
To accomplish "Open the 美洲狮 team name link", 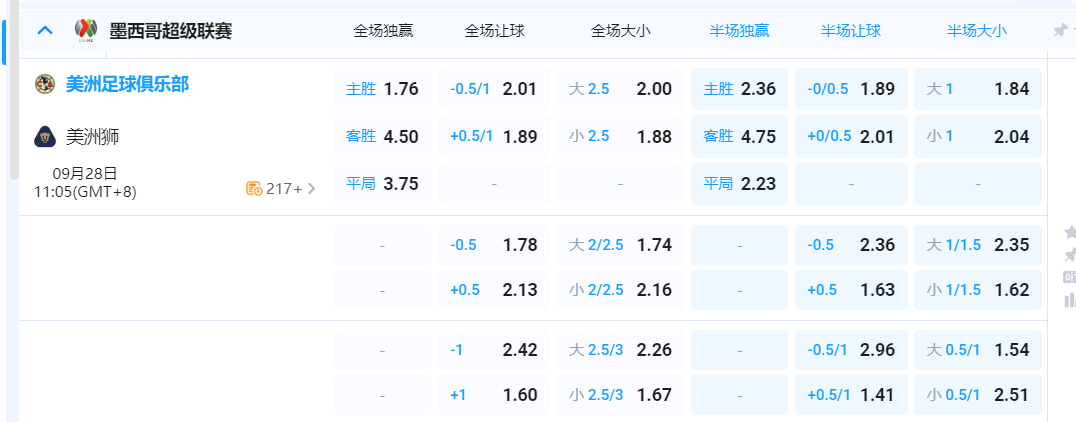I will [93, 136].
